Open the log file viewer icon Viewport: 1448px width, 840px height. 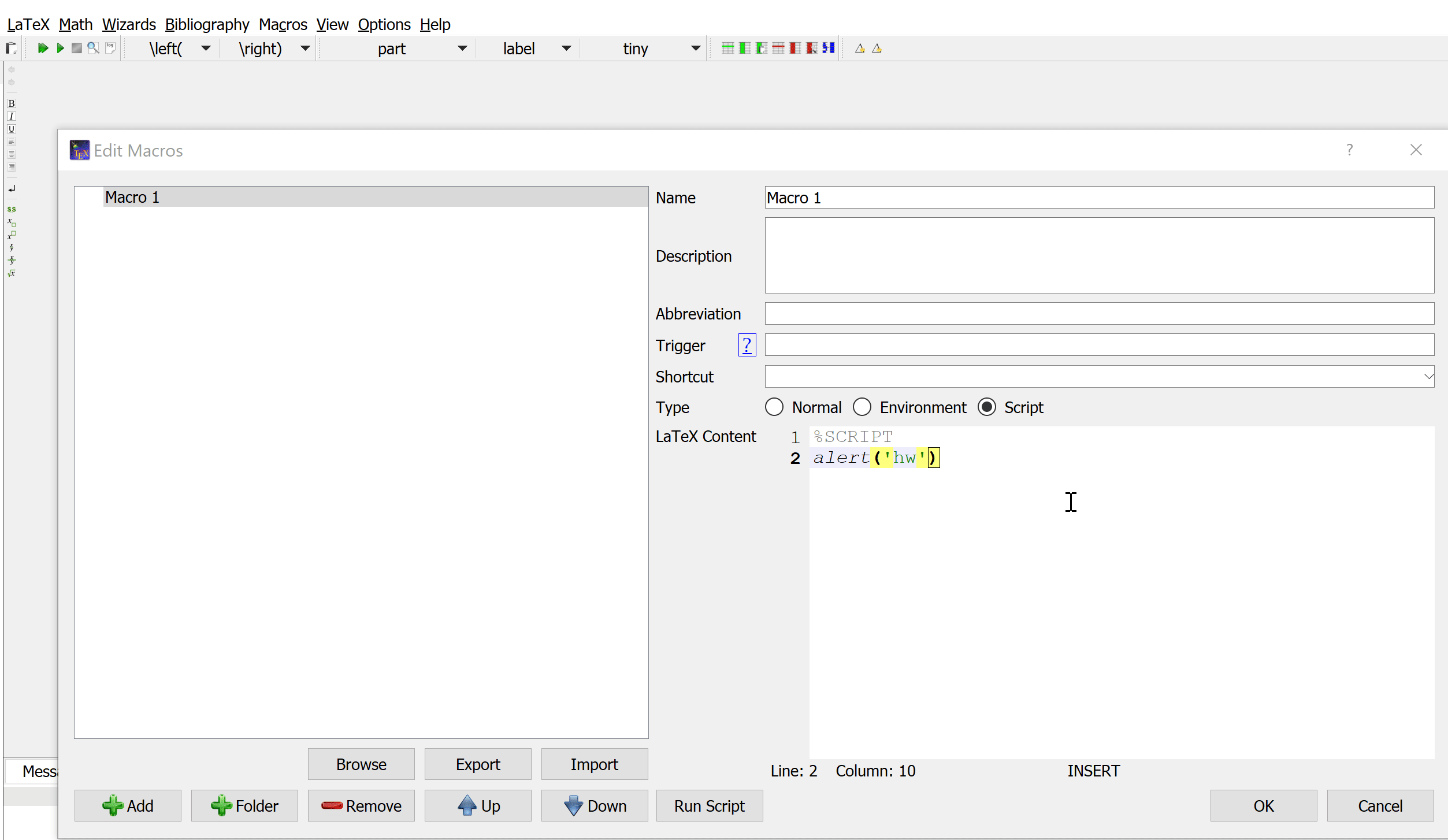tap(110, 48)
